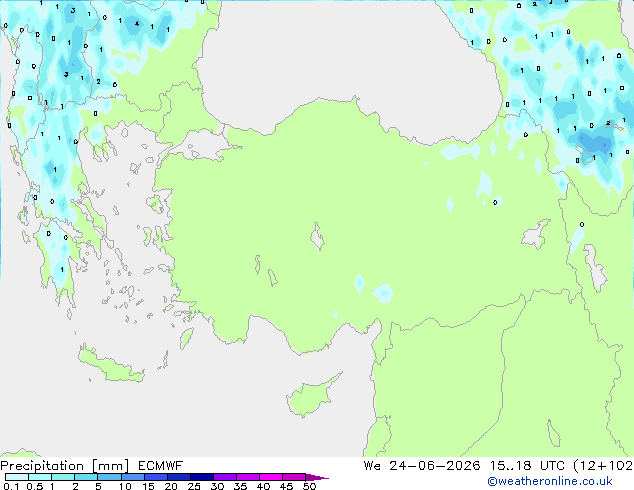Select the 35–40 mm violet legend box
The height and width of the screenshot is (490, 634).
click(x=247, y=477)
